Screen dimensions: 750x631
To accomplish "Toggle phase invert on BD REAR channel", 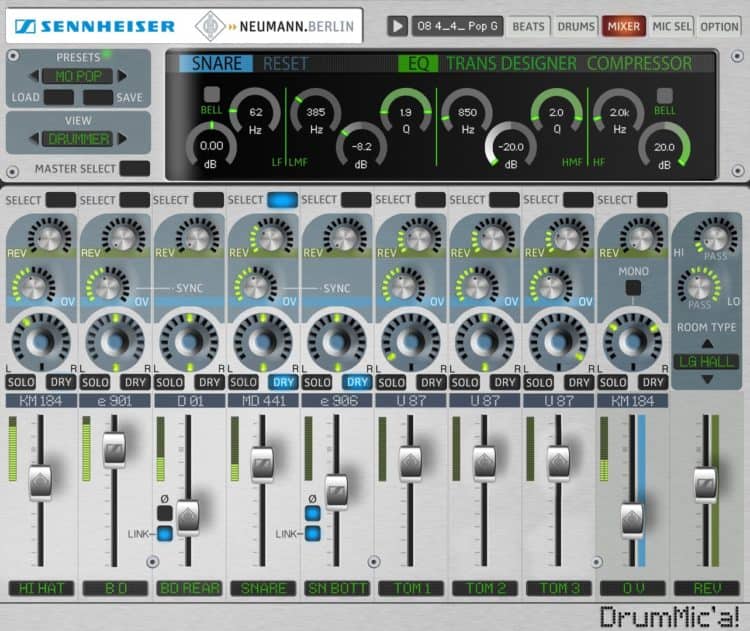I will click(x=165, y=513).
